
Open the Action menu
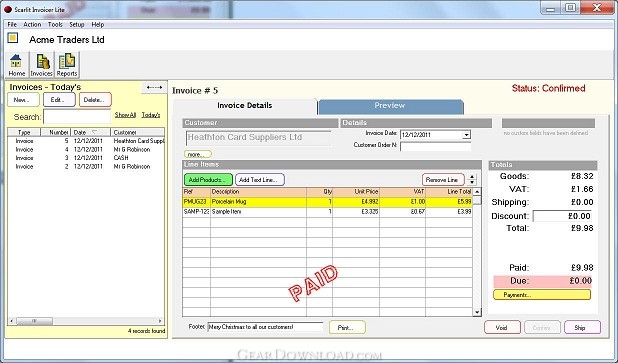click(x=32, y=24)
